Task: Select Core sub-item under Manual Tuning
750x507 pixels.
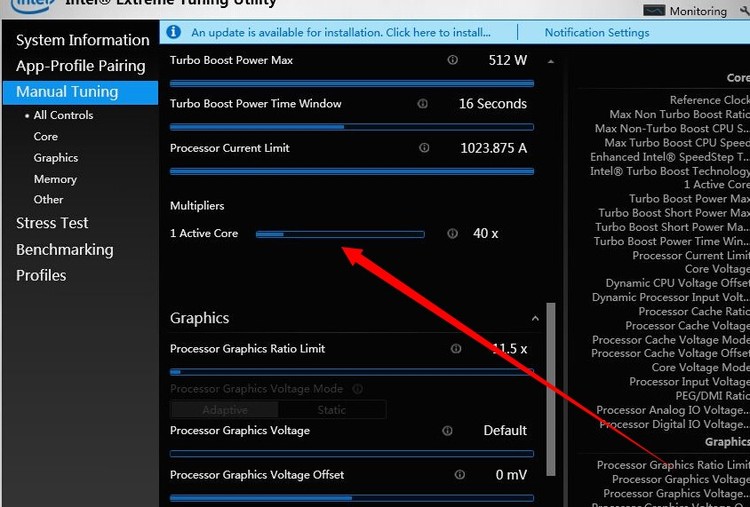Action: (45, 136)
